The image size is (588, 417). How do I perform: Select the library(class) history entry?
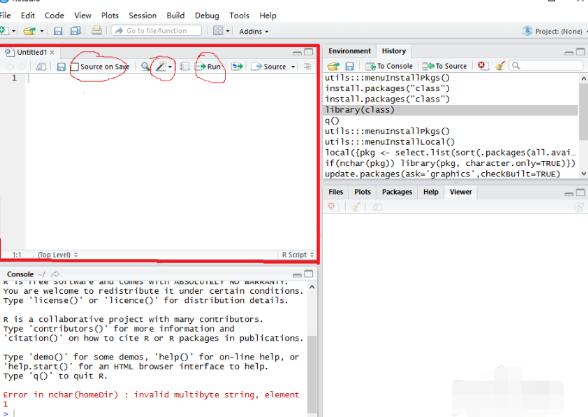(450, 110)
